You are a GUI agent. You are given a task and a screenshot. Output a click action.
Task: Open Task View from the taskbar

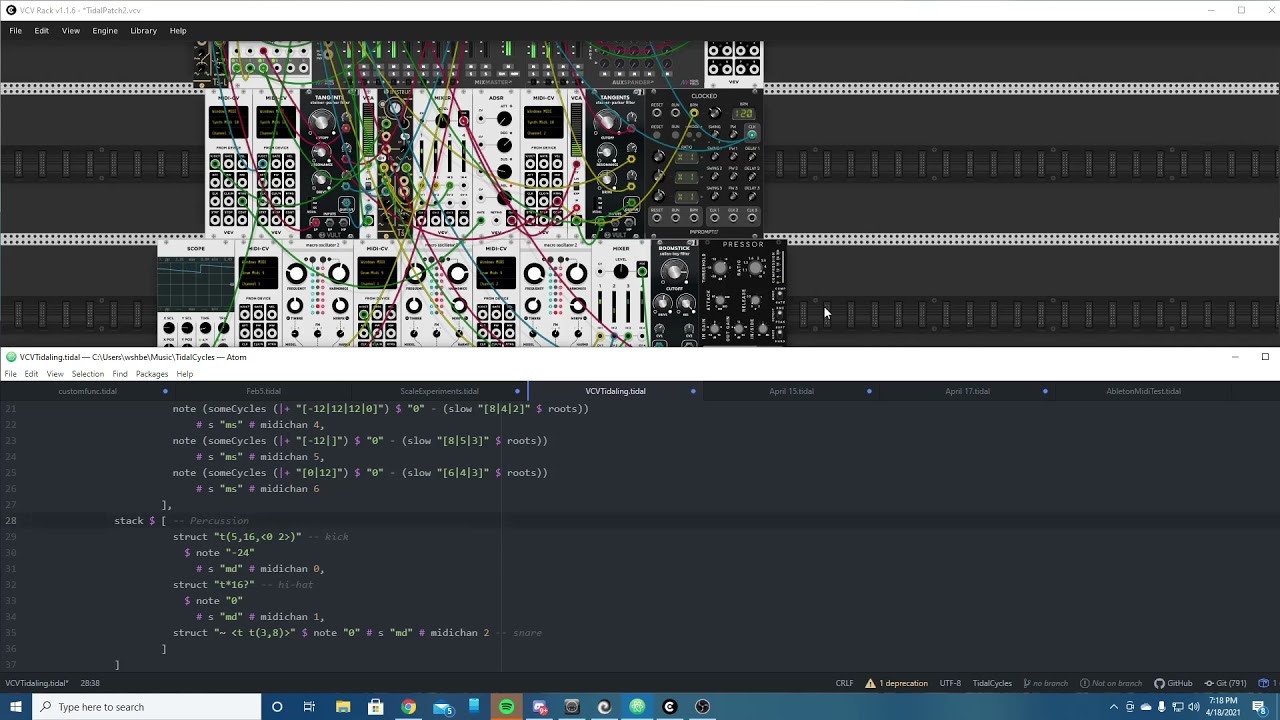[x=309, y=707]
